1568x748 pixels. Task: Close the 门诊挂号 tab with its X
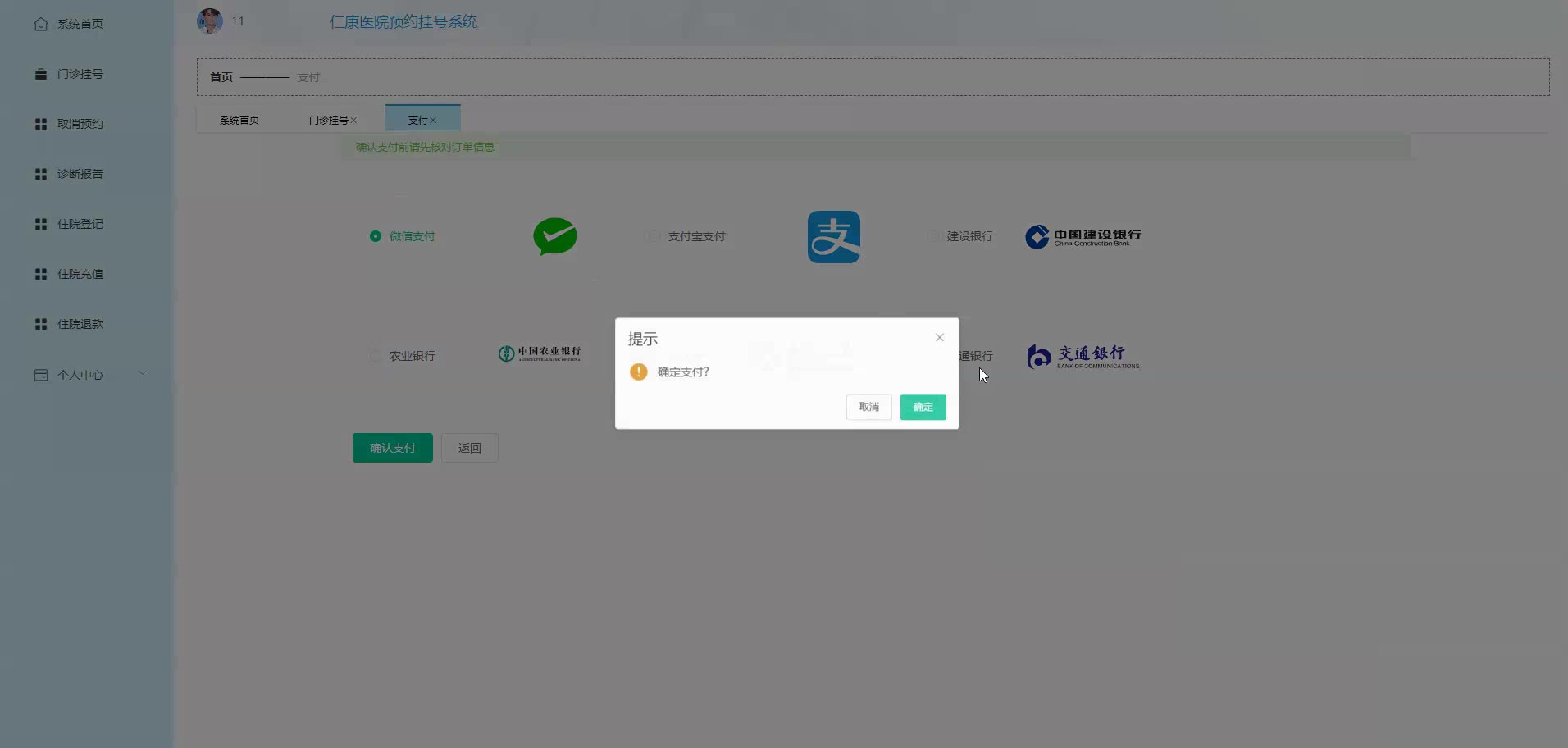(353, 121)
